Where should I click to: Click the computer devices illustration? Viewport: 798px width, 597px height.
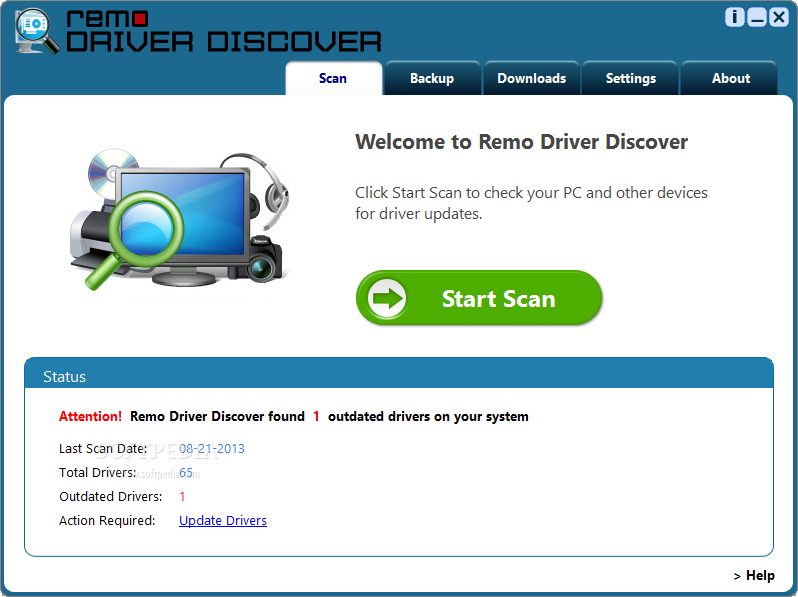tap(179, 219)
